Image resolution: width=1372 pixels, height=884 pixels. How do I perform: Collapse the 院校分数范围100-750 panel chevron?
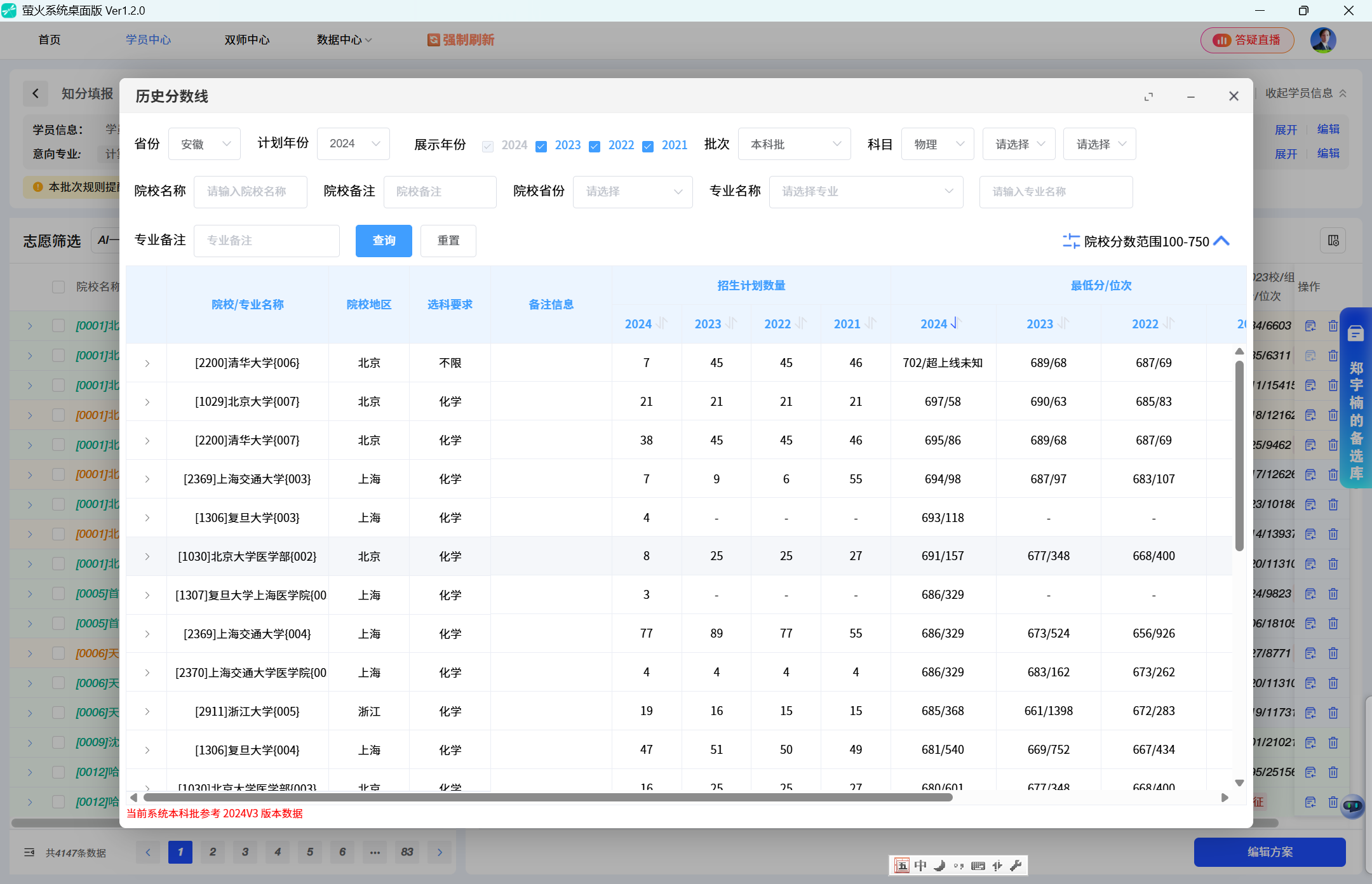click(1221, 241)
